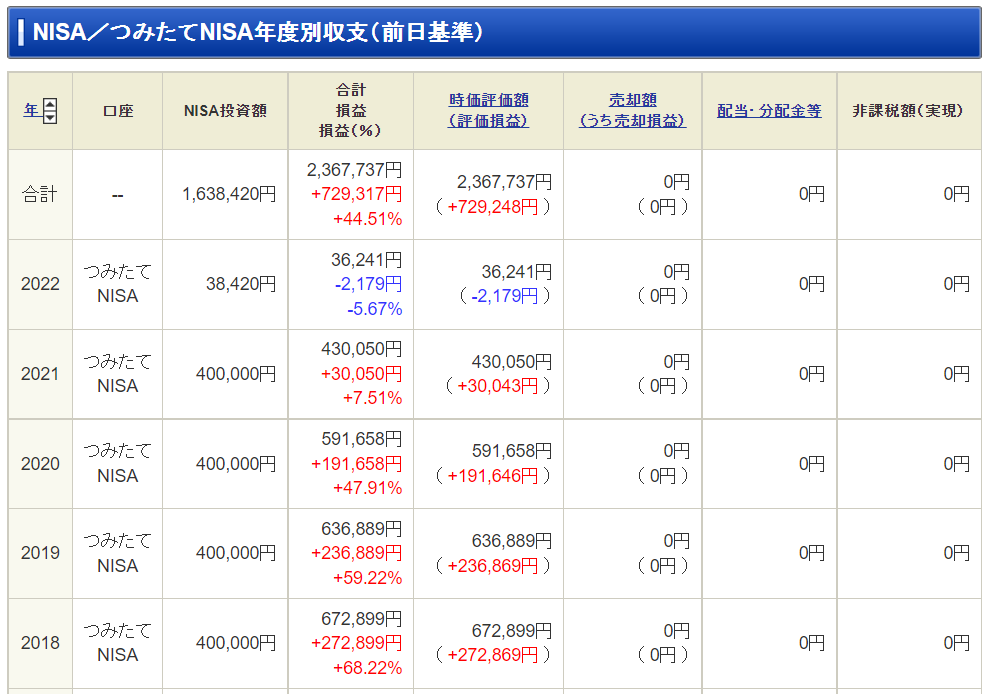Click the total NISA investment 1,638,420円
The width and height of the screenshot is (988, 694).
click(x=229, y=194)
